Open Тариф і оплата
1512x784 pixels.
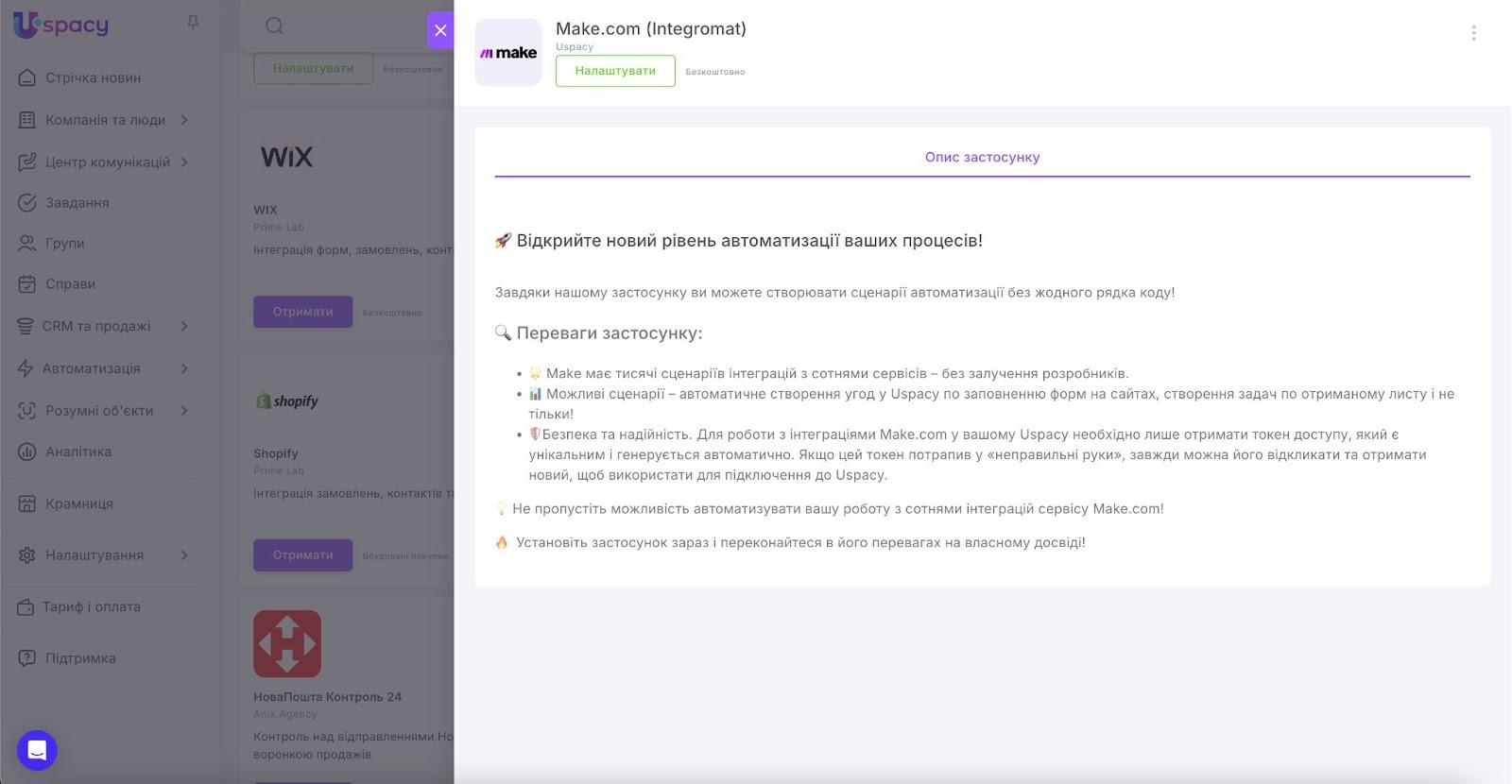pyautogui.click(x=92, y=606)
